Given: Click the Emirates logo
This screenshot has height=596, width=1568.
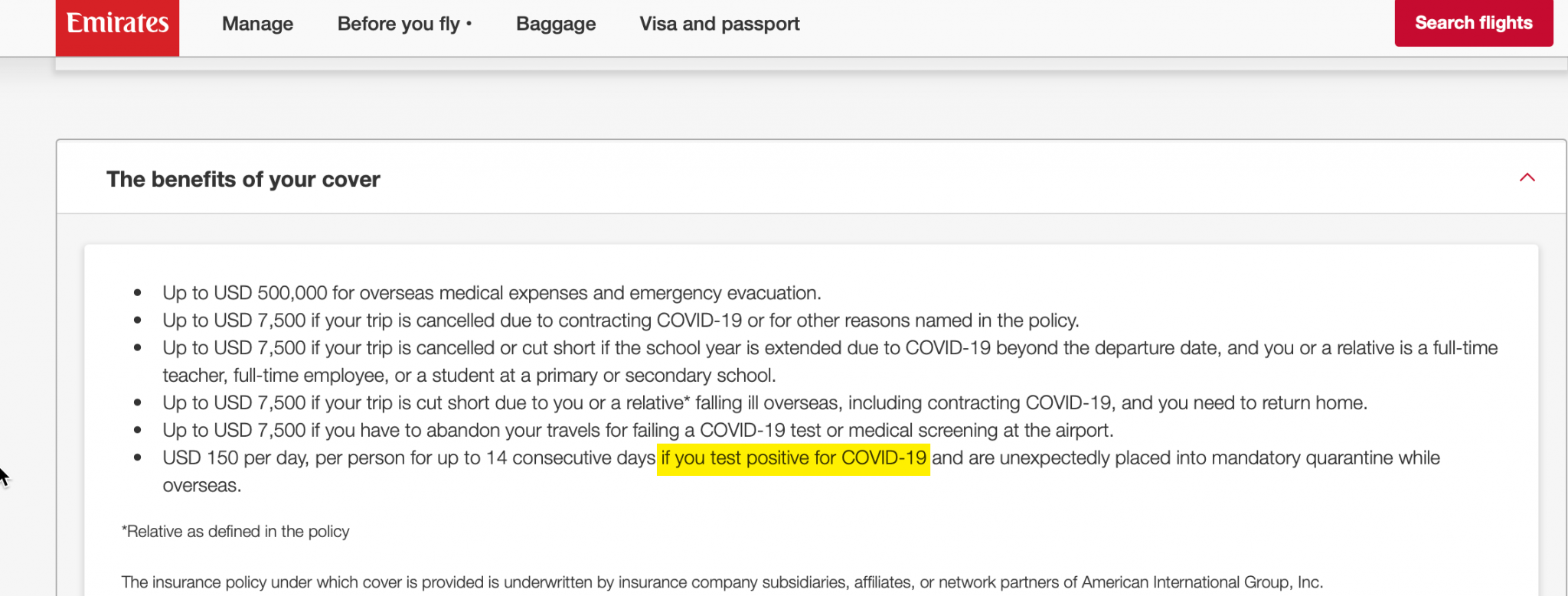Looking at the screenshot, I should click(x=117, y=27).
